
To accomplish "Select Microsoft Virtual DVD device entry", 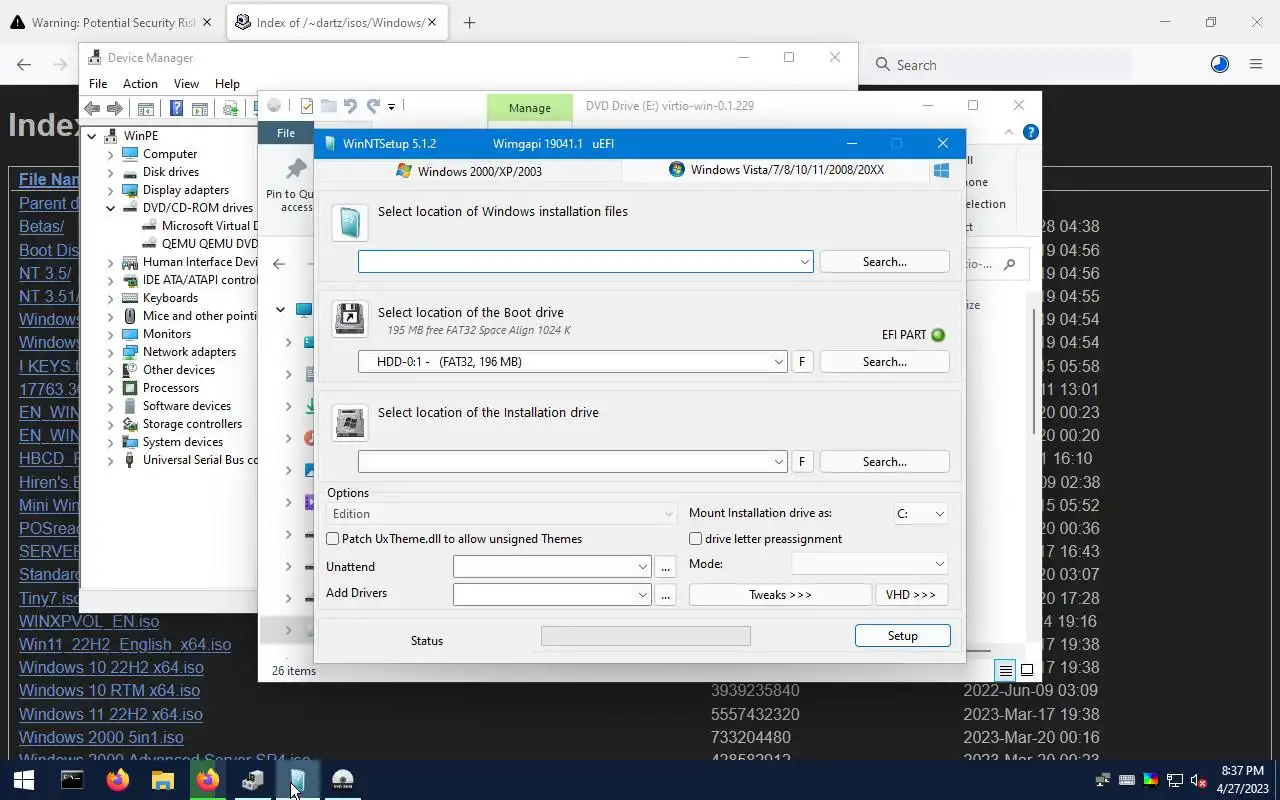I will tap(200, 226).
